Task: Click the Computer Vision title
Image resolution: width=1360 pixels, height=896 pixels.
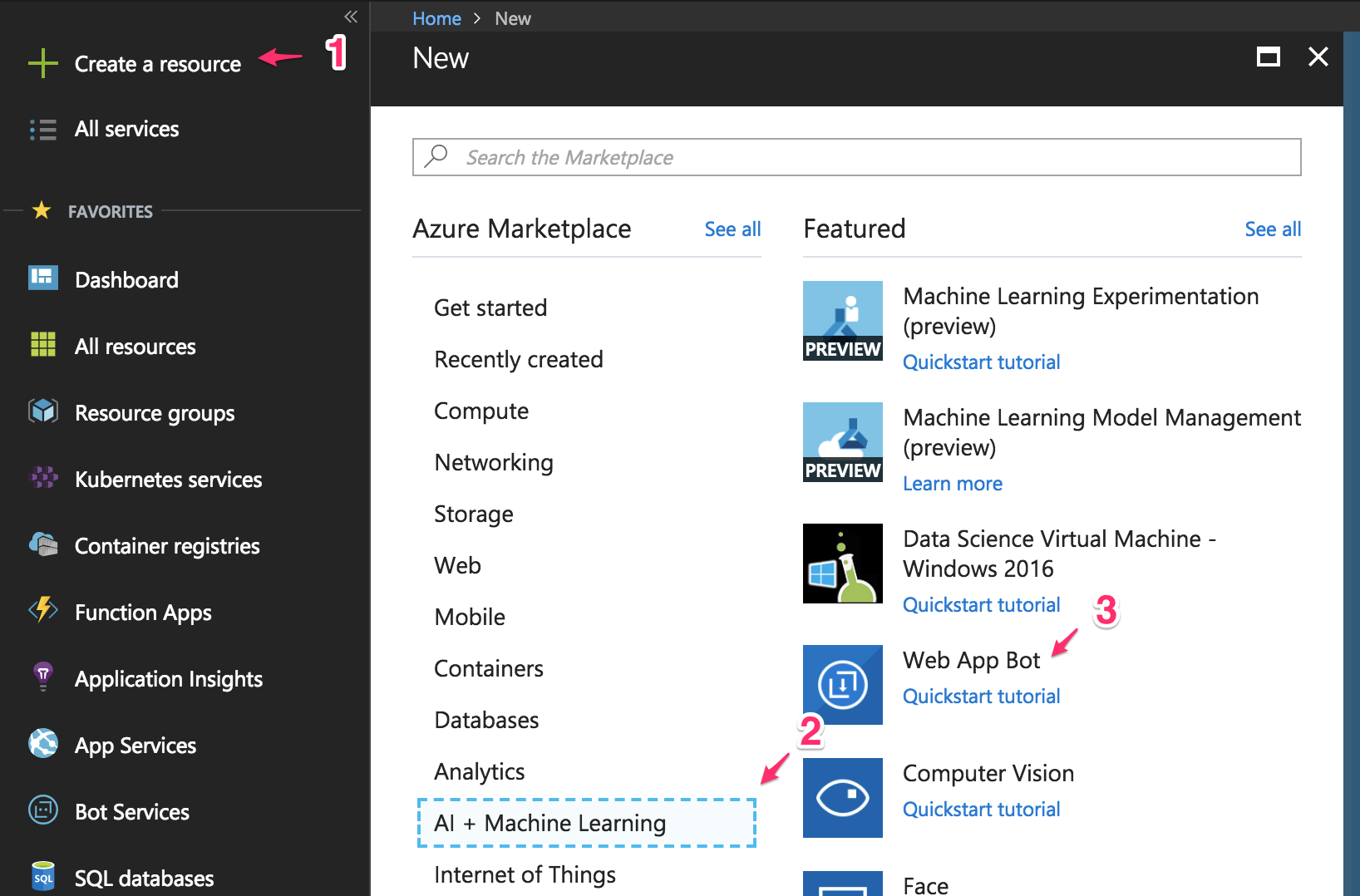Action: [x=988, y=774]
